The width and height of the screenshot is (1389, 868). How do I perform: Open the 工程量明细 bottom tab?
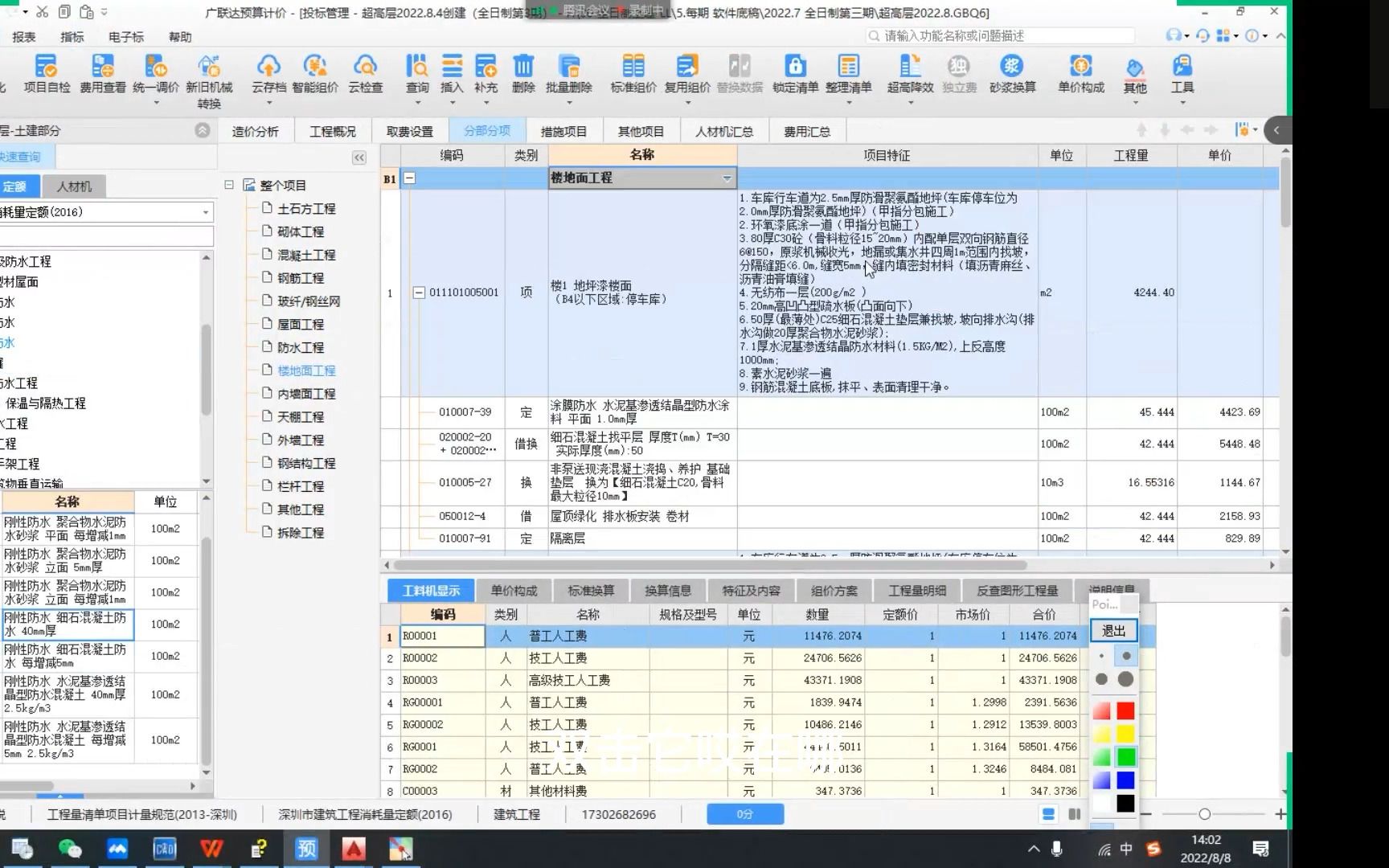917,591
